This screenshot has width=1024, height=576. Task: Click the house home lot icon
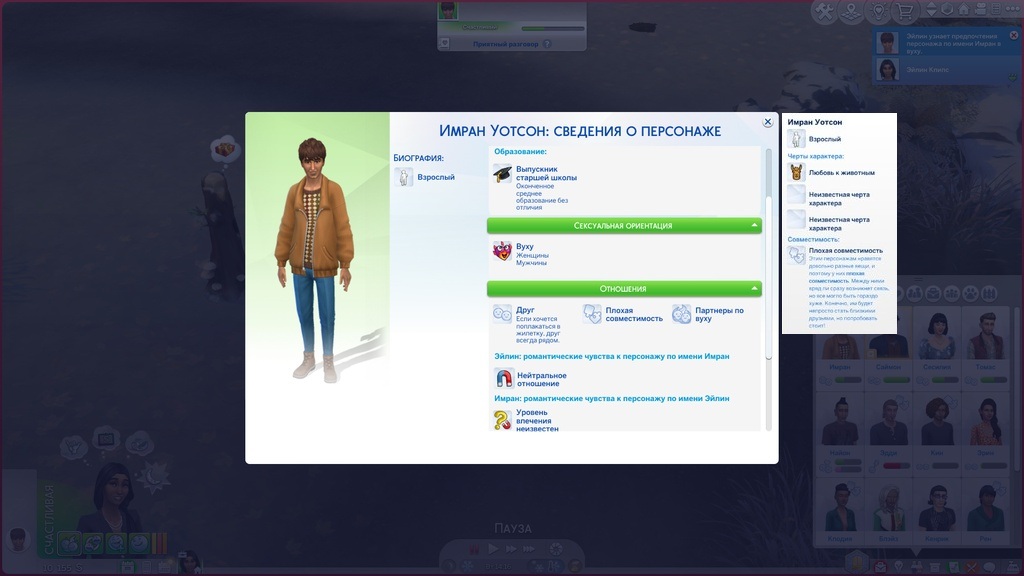pos(964,9)
